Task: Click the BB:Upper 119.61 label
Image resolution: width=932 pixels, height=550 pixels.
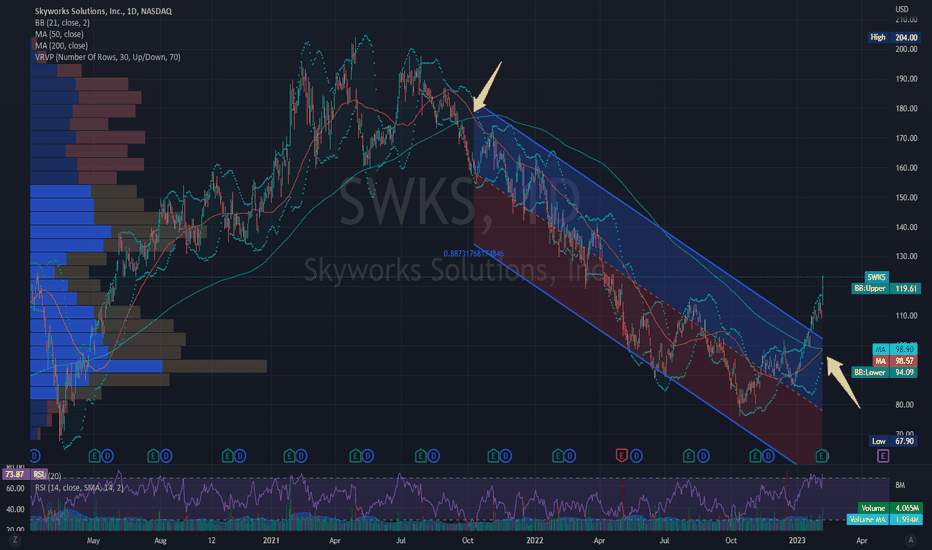Action: tap(886, 288)
